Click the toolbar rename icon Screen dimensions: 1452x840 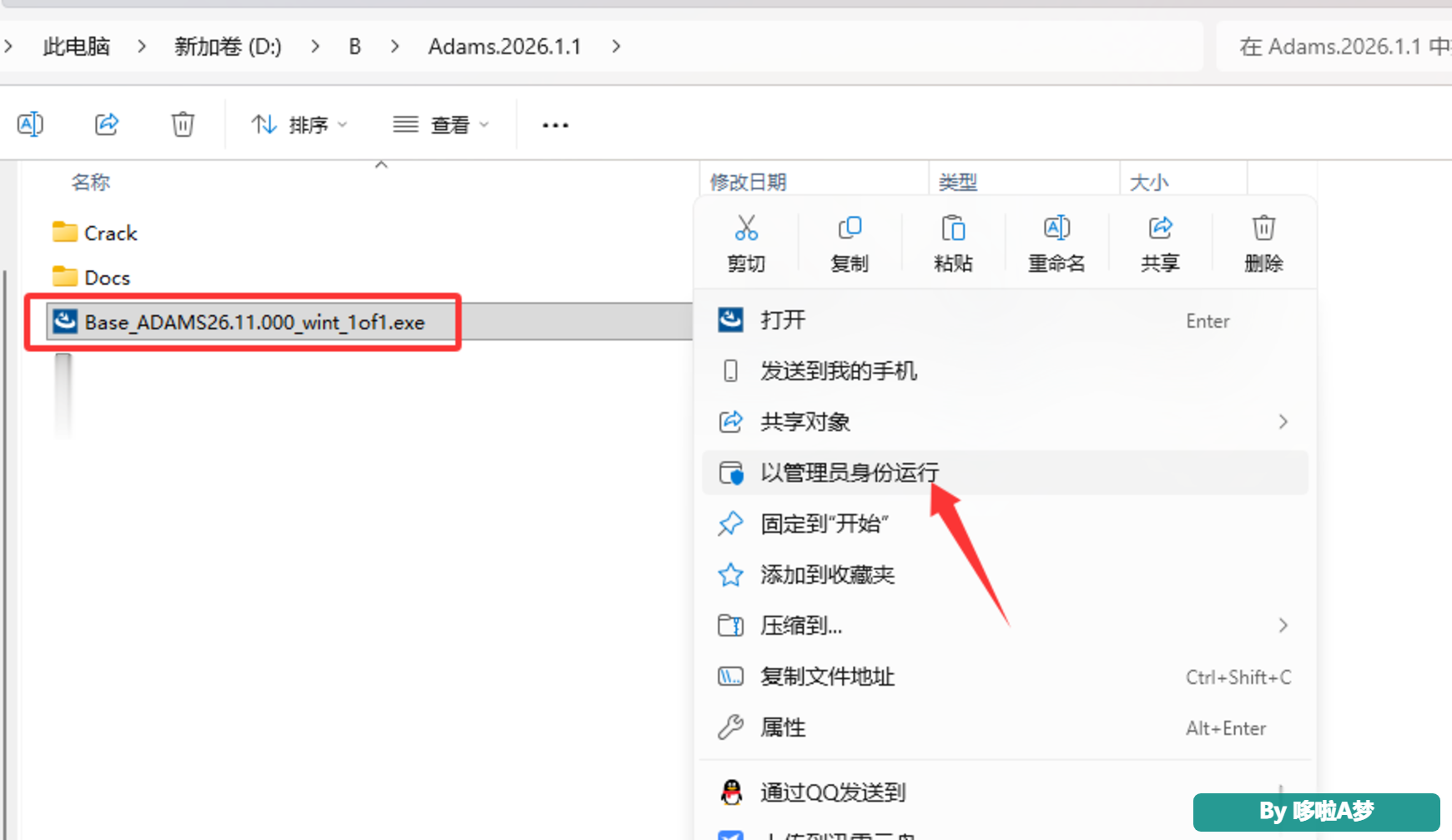point(31,124)
